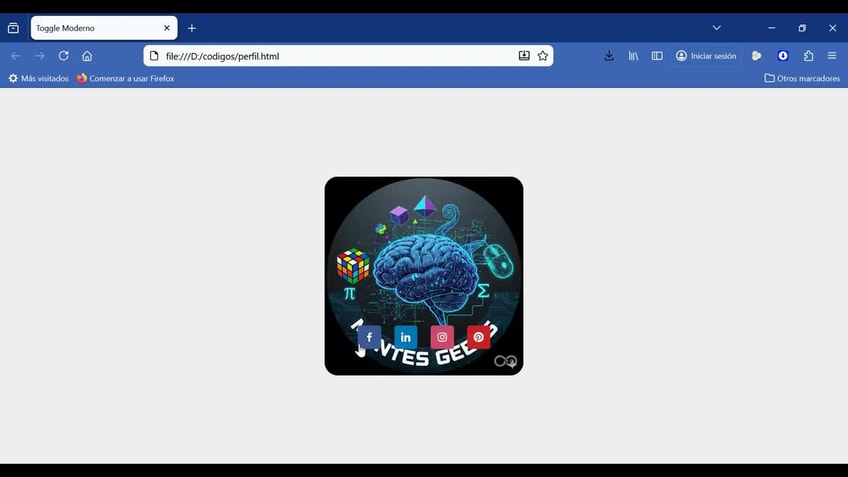Image resolution: width=848 pixels, height=477 pixels.
Task: Bookmark this page with the star
Action: [542, 56]
